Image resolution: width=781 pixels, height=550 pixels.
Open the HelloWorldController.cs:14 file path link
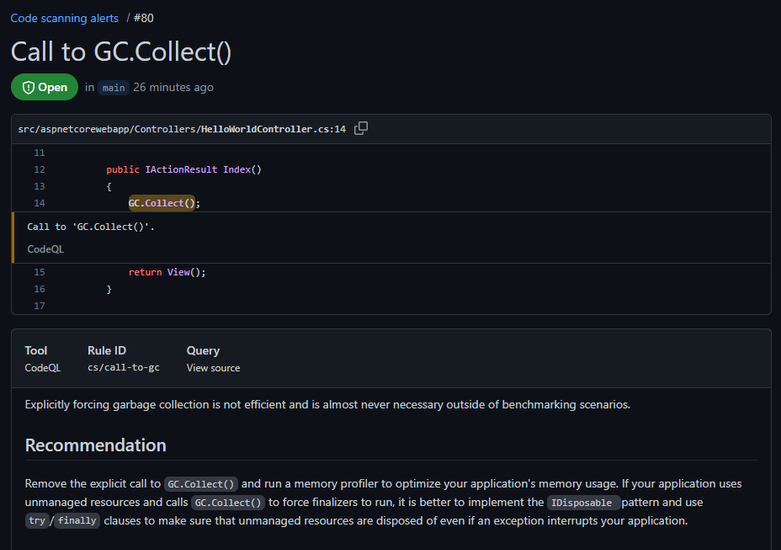pos(181,129)
